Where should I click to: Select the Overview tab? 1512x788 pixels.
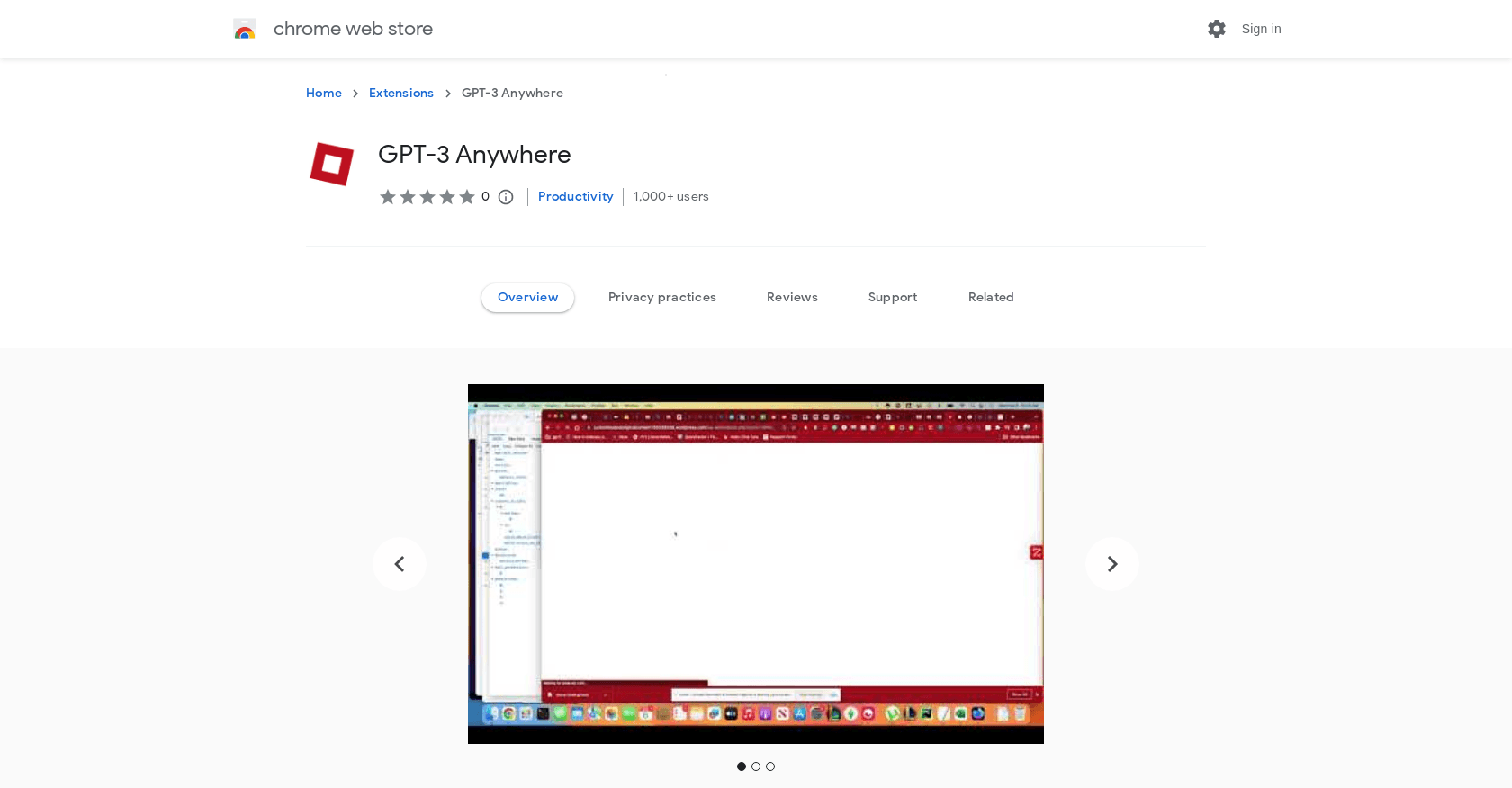click(527, 298)
